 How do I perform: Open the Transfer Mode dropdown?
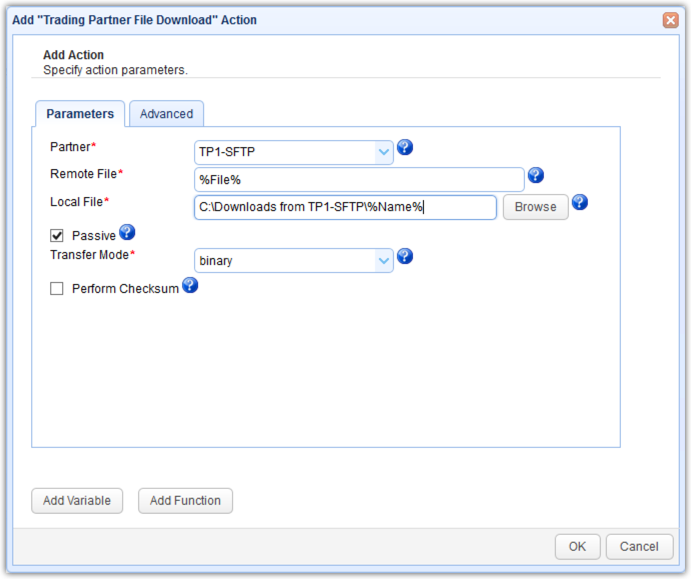coord(384,261)
